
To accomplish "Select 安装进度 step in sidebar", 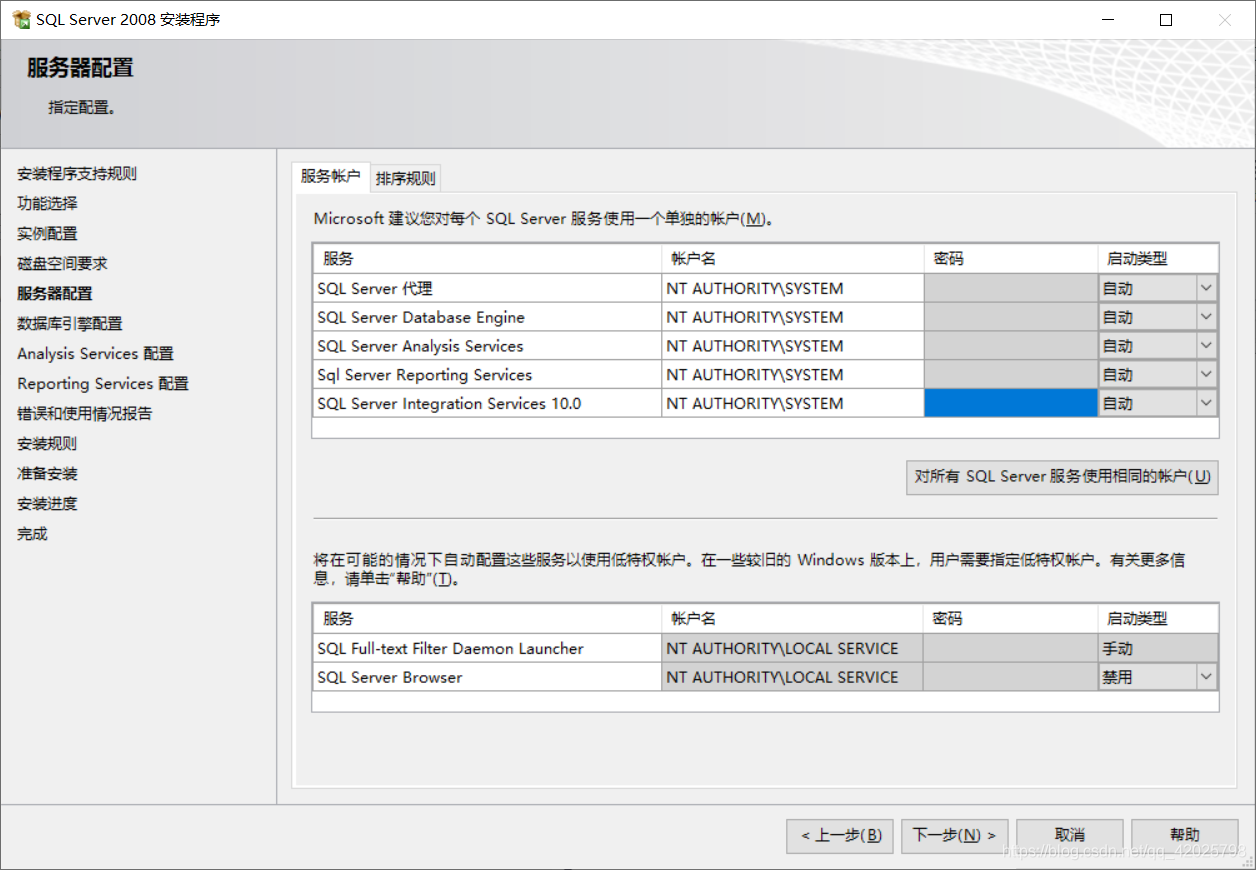I will point(47,504).
